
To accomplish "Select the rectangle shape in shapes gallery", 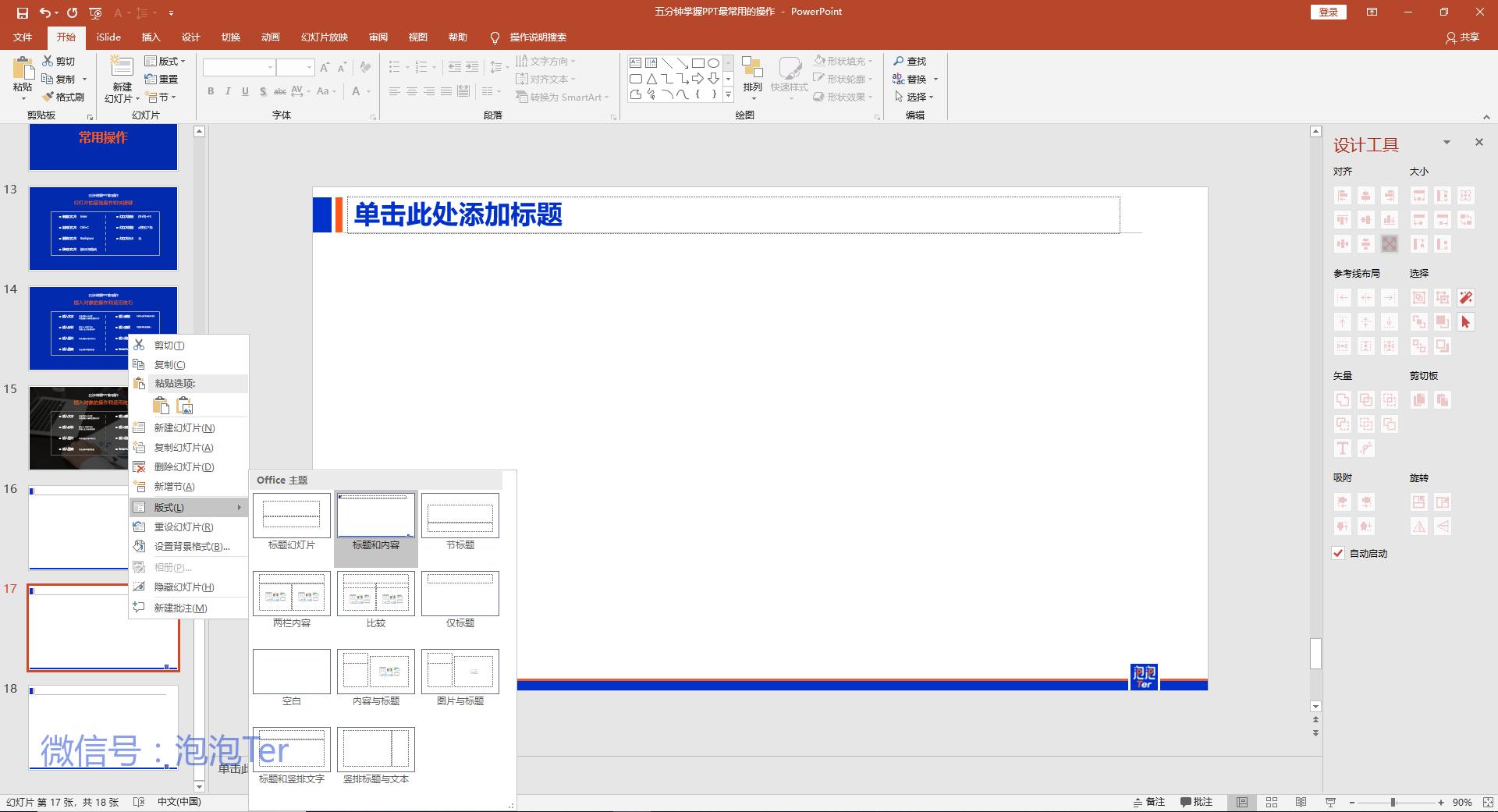I will click(x=698, y=63).
